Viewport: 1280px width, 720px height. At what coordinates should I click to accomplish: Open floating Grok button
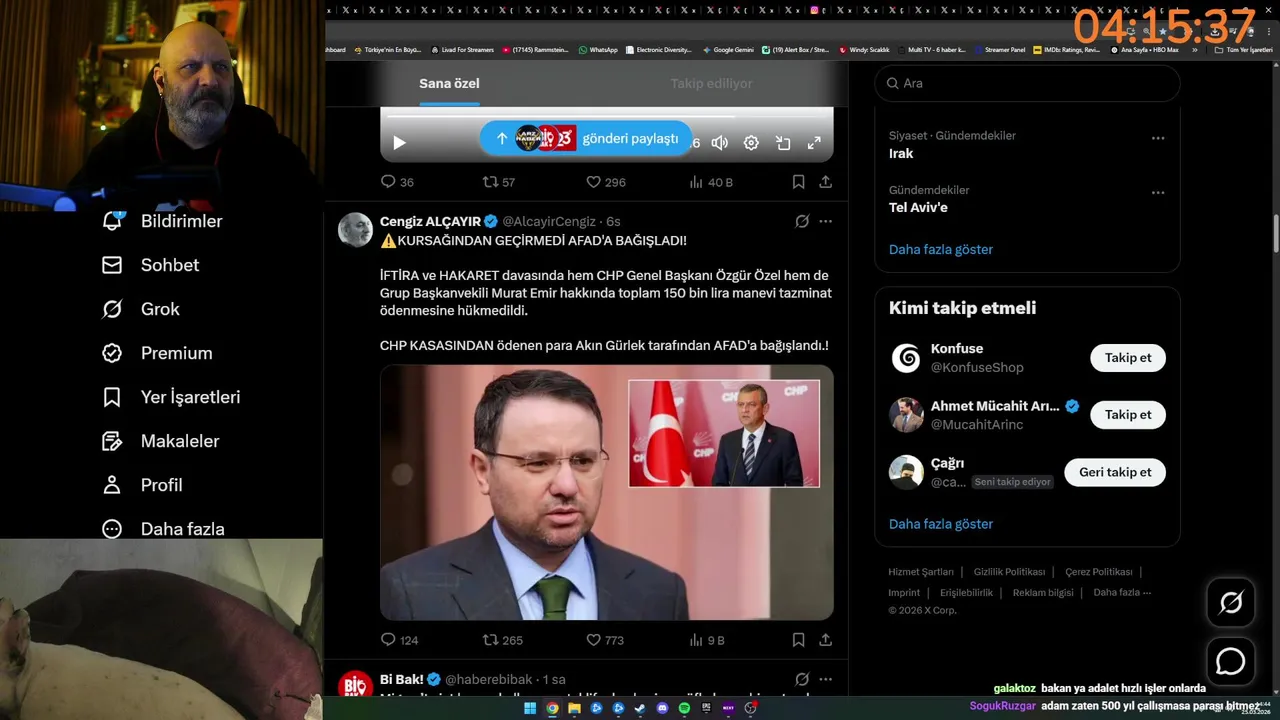[1230, 603]
